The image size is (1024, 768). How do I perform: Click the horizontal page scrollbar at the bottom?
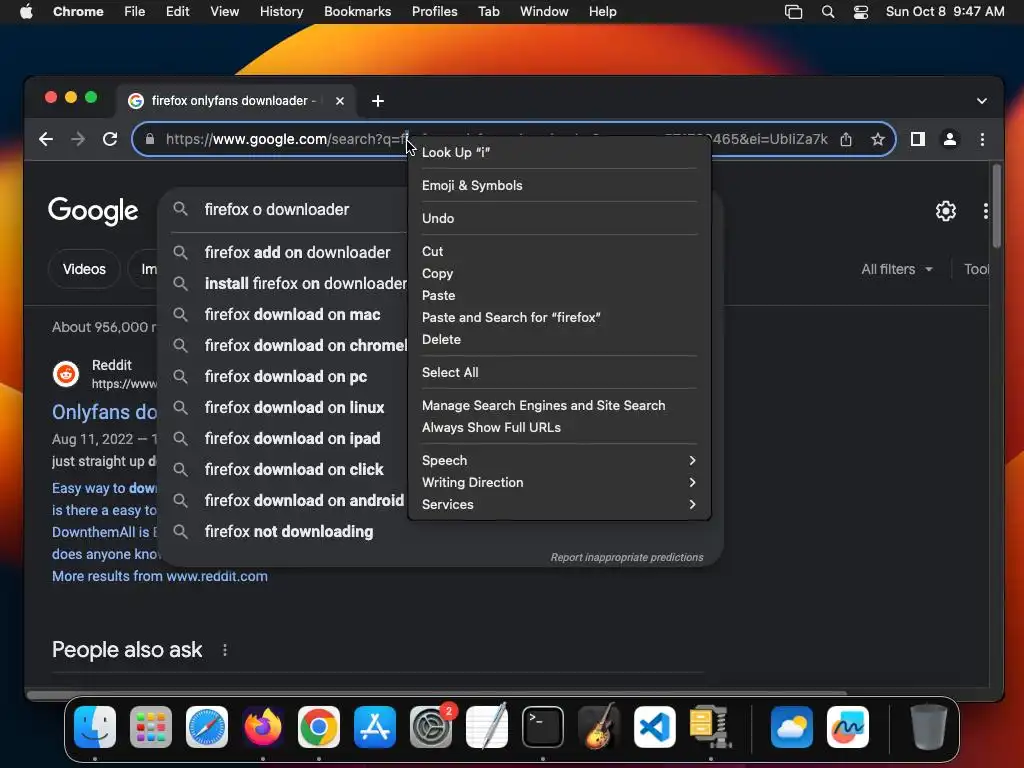point(437,693)
